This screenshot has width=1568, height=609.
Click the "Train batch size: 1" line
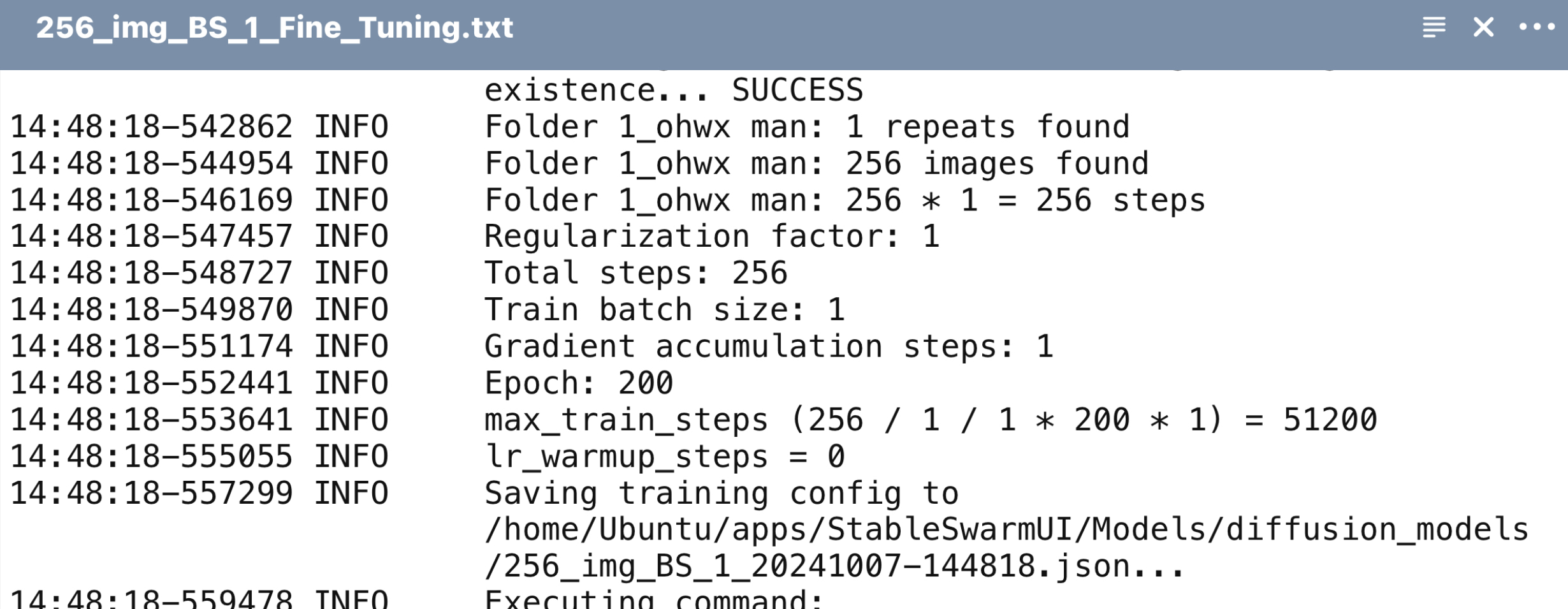664,310
